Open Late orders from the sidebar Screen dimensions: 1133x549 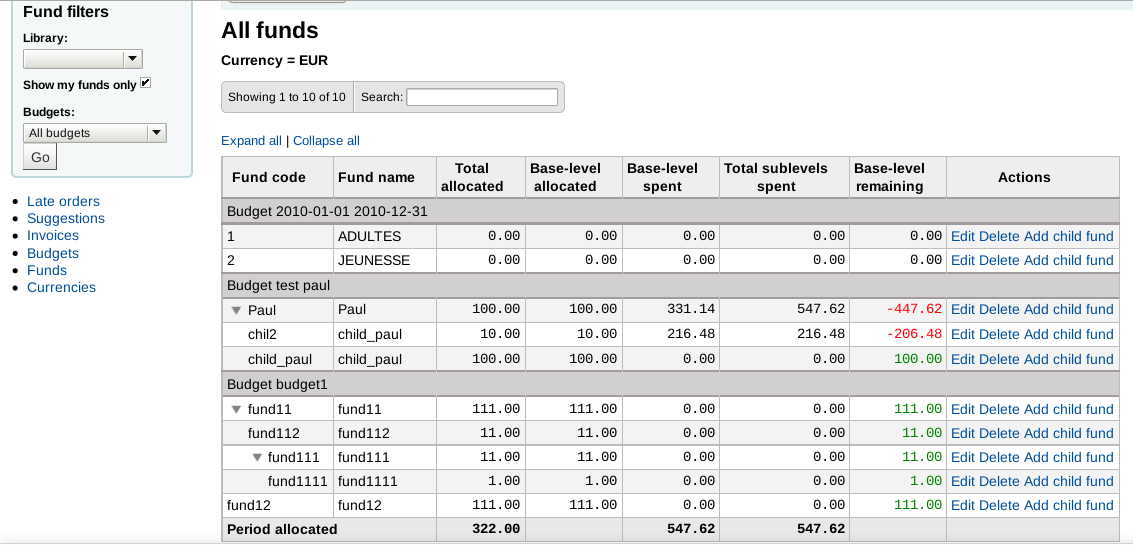pyautogui.click(x=63, y=201)
